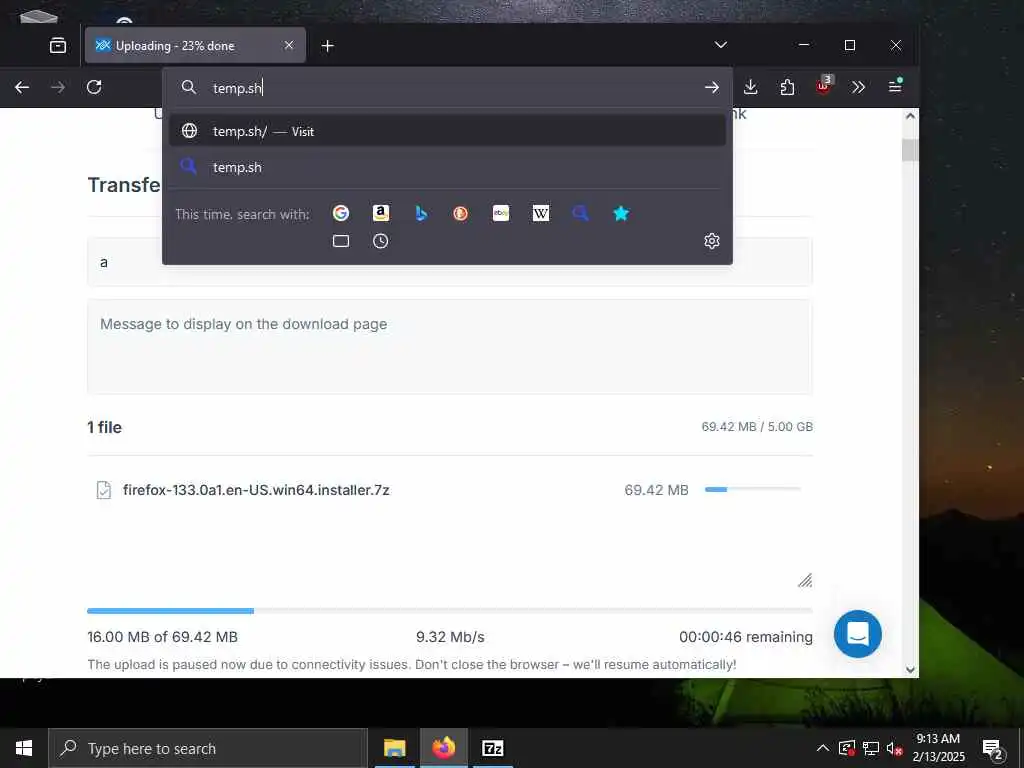The width and height of the screenshot is (1024, 768).
Task: Go back to previous page
Action: (22, 88)
